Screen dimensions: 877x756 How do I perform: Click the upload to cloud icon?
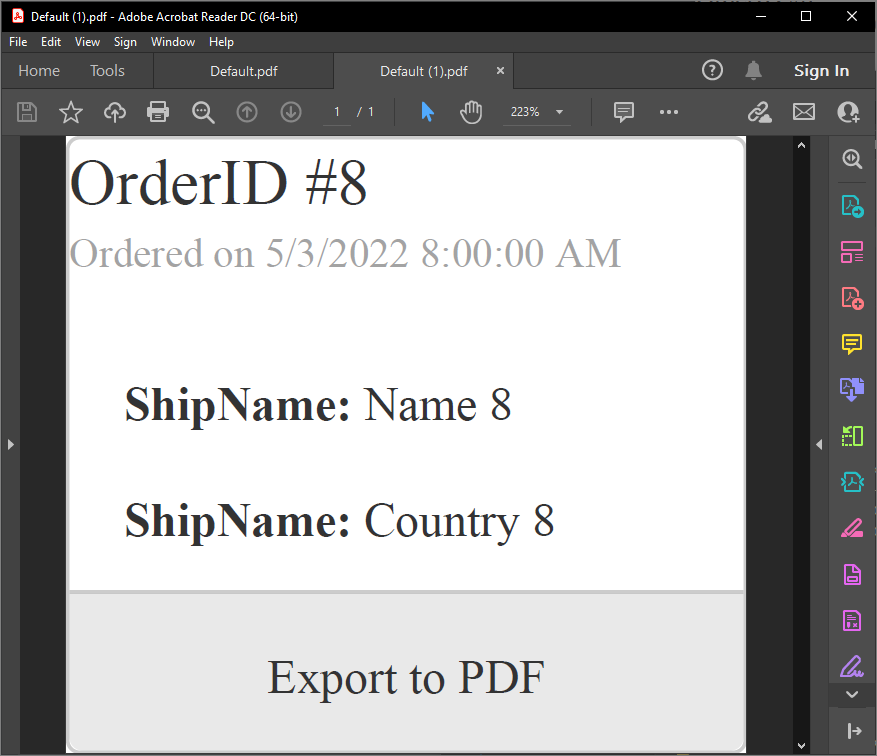point(115,112)
